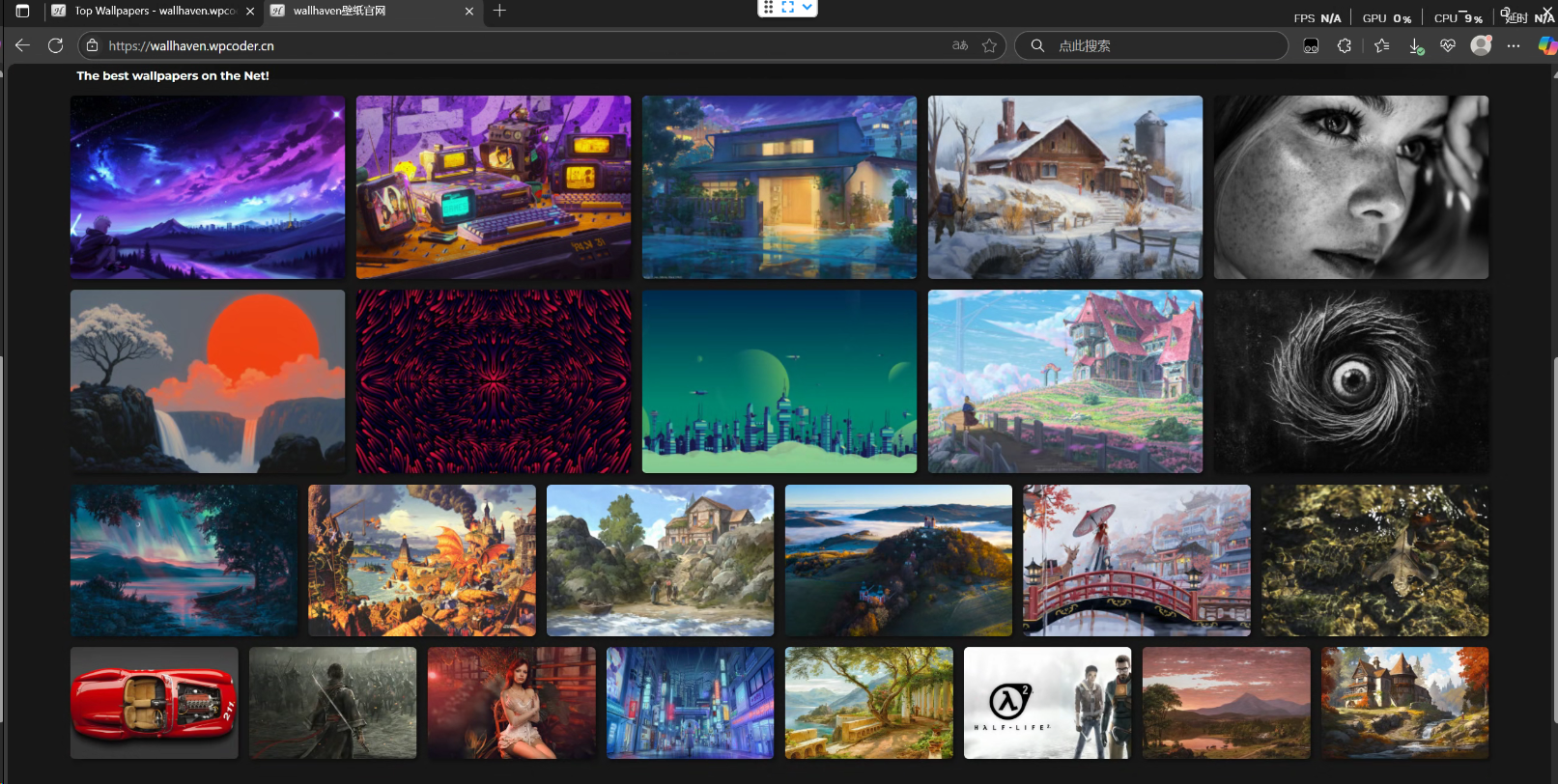Open the Half-Life 2 wallpaper thumbnail

pos(1047,703)
